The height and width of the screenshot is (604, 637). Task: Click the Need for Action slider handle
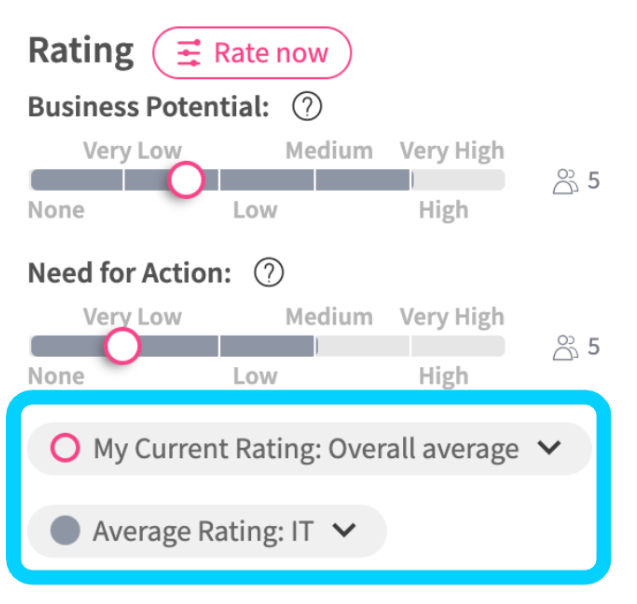click(122, 346)
